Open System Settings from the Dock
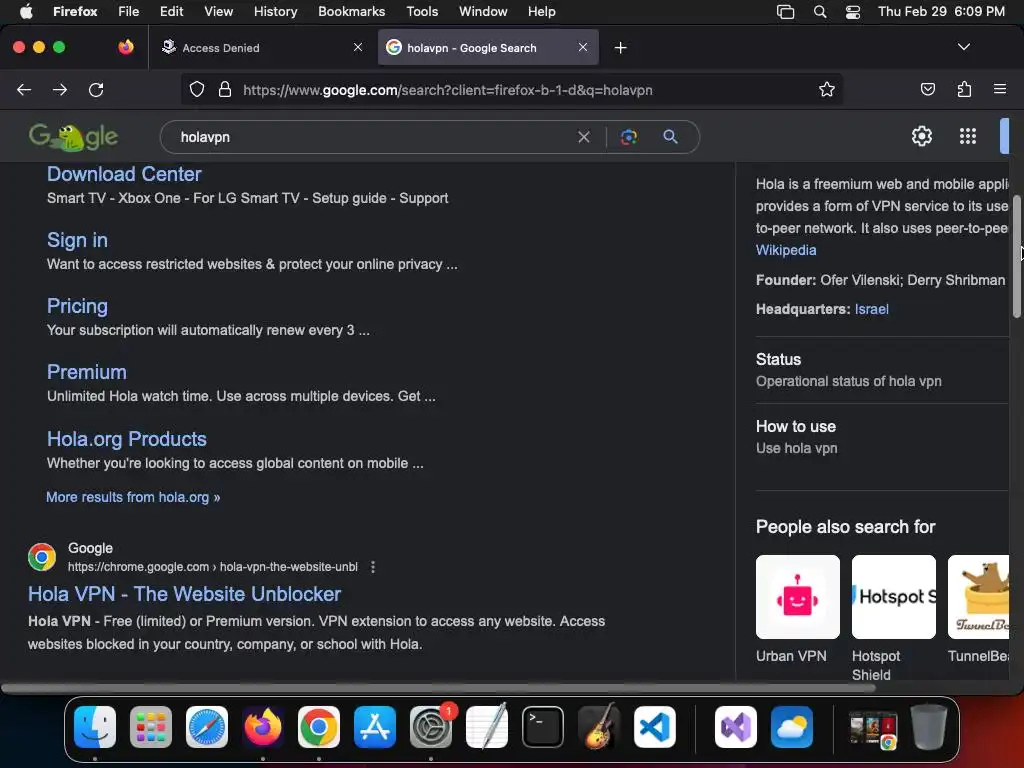 [x=431, y=727]
